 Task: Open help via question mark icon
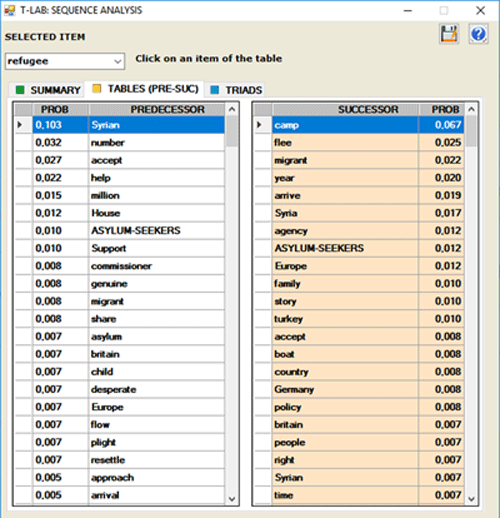[478, 34]
